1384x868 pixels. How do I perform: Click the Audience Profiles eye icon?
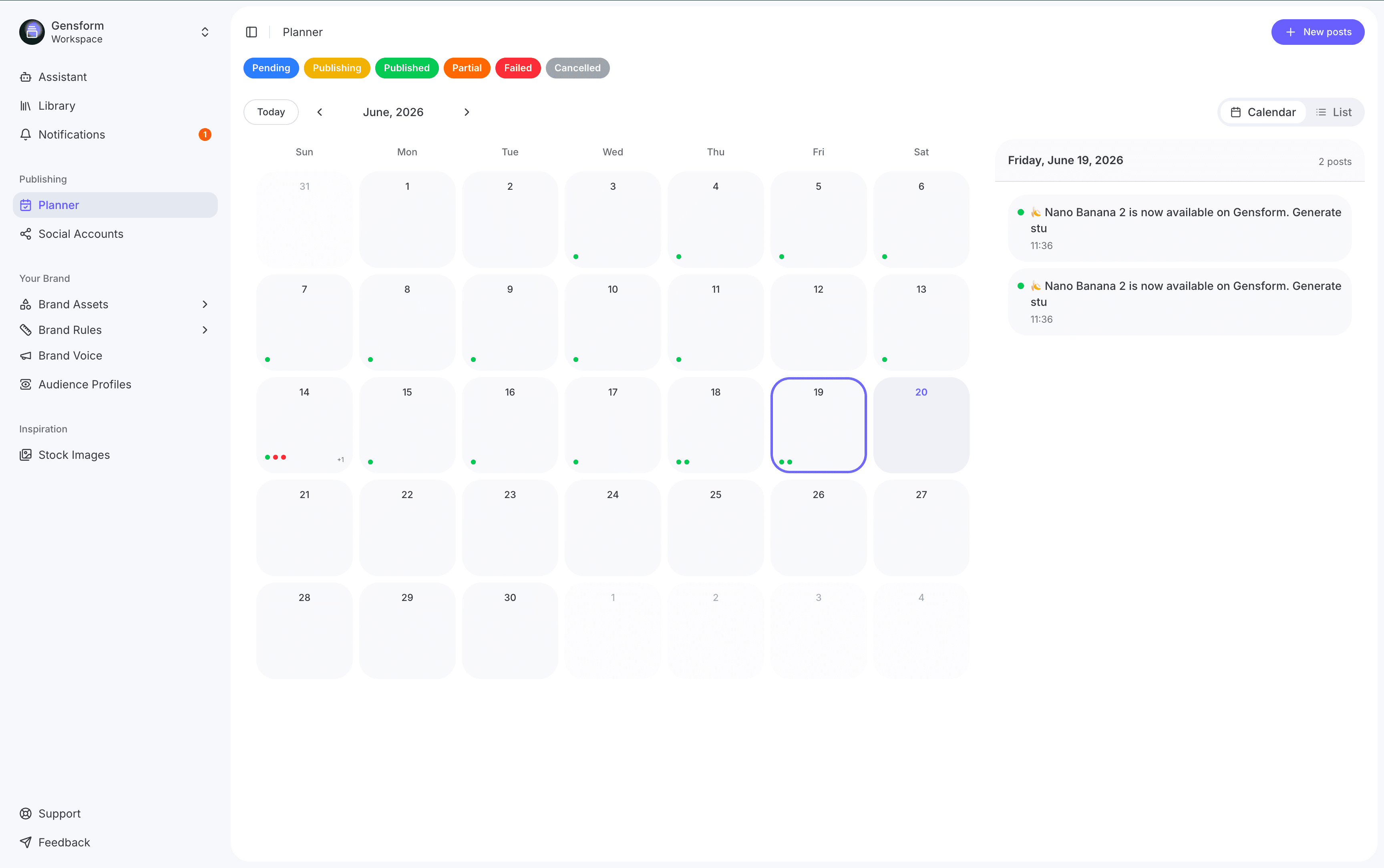pos(25,385)
